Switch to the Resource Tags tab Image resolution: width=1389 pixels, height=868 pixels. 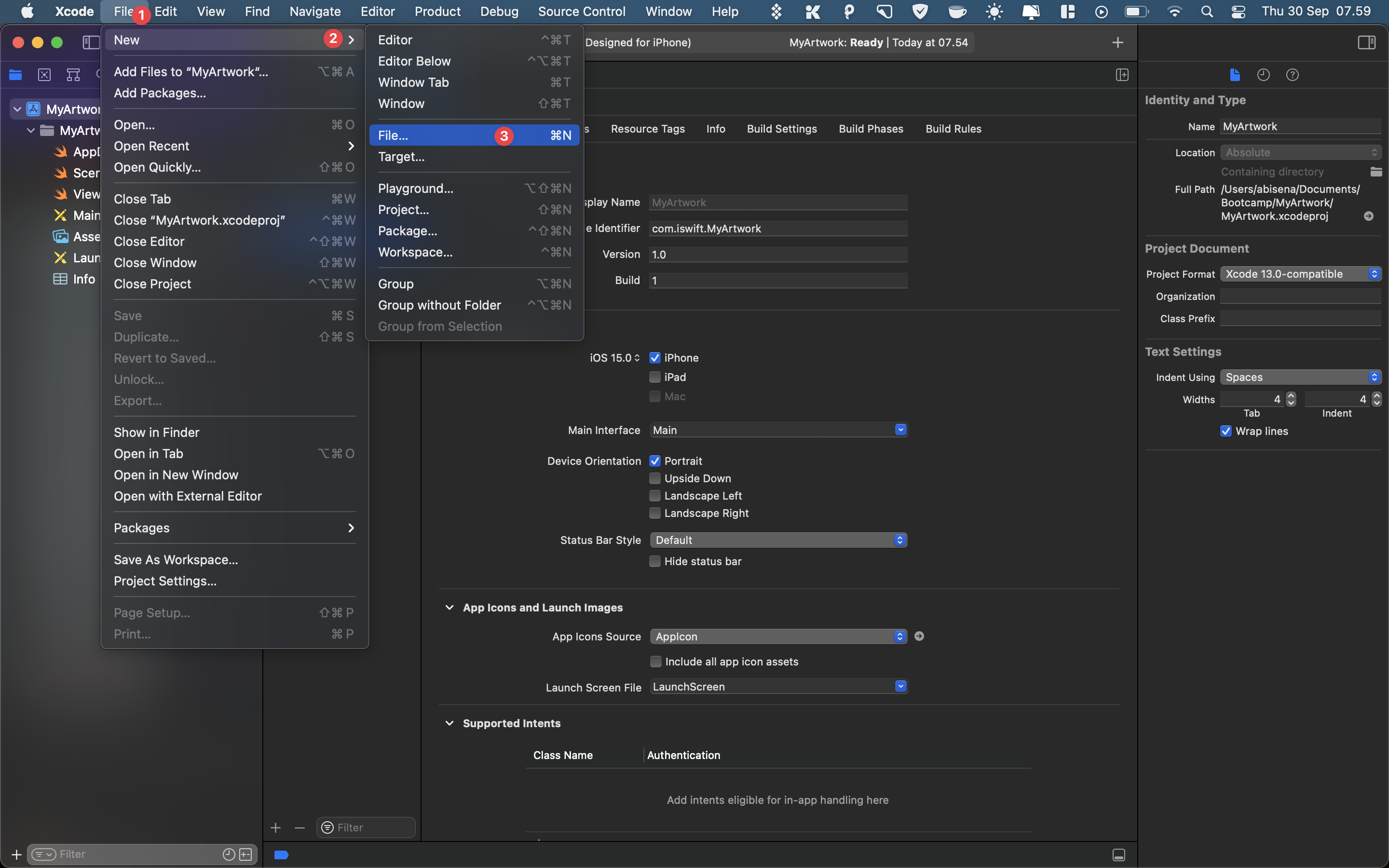point(647,129)
